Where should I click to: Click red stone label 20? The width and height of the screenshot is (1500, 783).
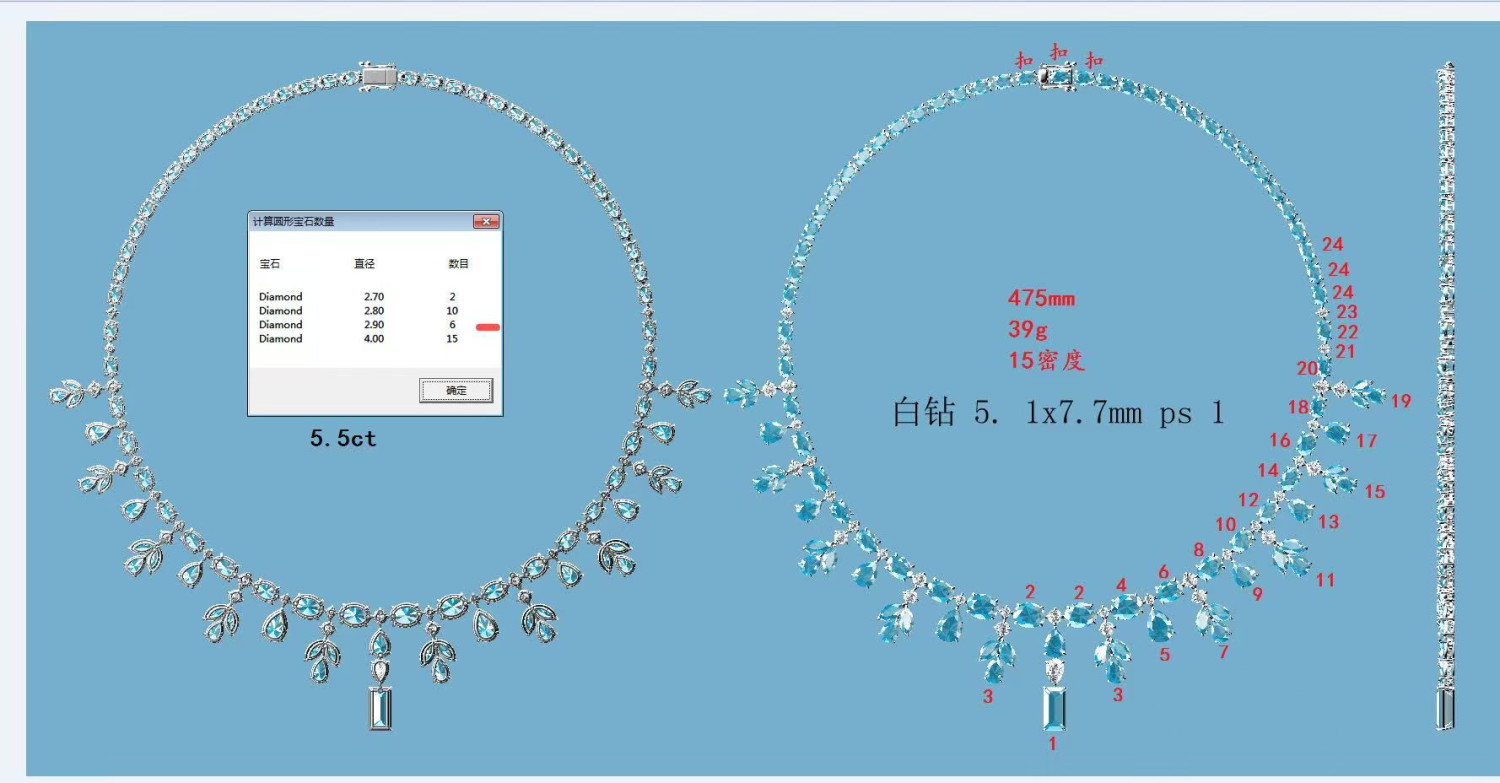[x=1308, y=368]
